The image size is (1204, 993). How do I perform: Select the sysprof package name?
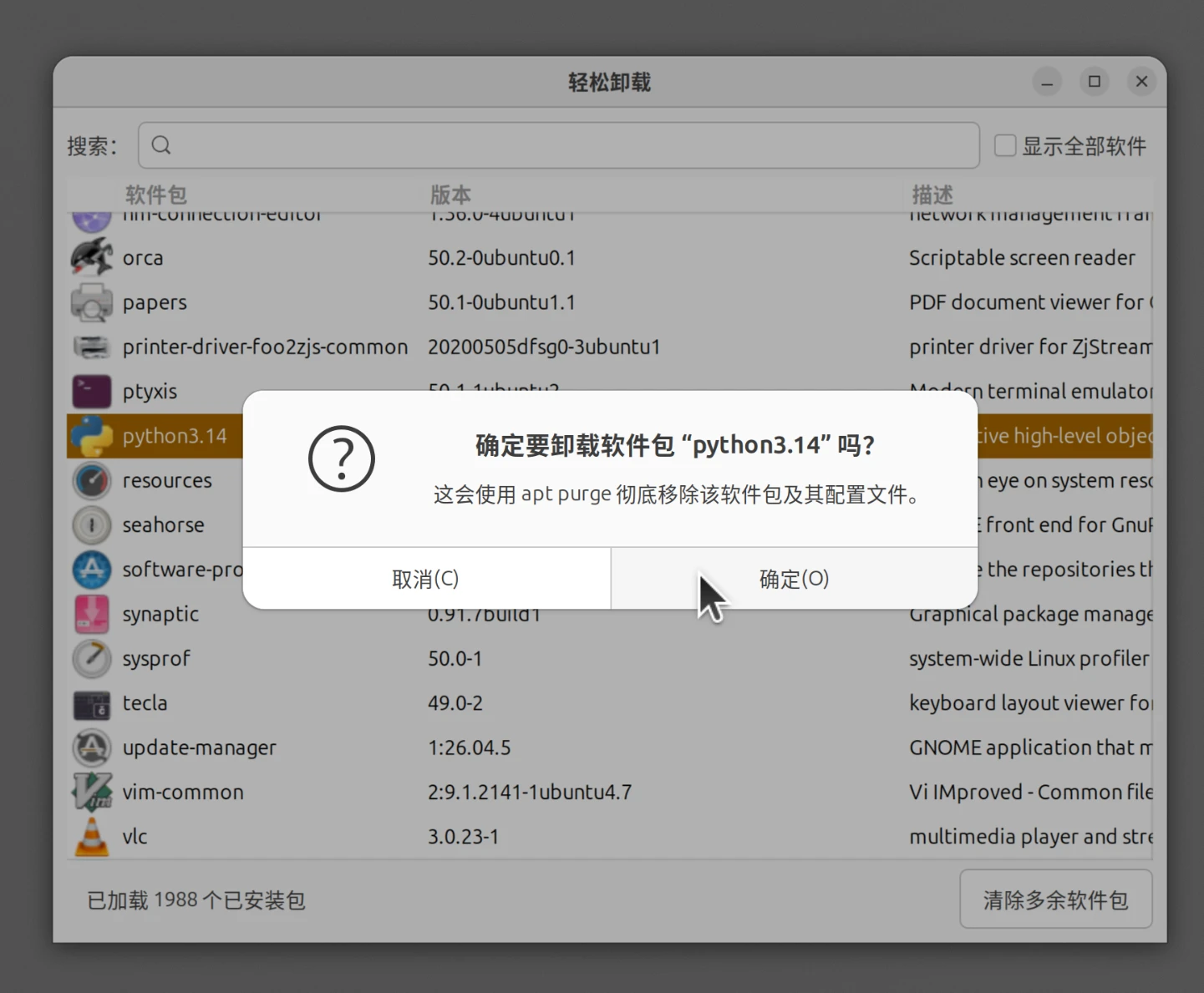pyautogui.click(x=156, y=659)
